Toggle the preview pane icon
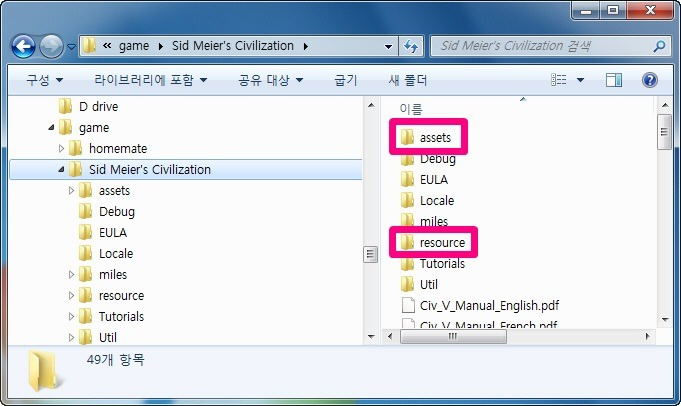The height and width of the screenshot is (406, 681). pyautogui.click(x=614, y=80)
